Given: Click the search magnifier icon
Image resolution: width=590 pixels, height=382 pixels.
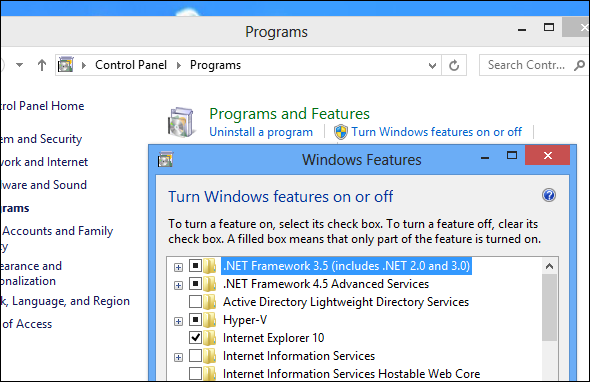Looking at the screenshot, I should [x=579, y=65].
